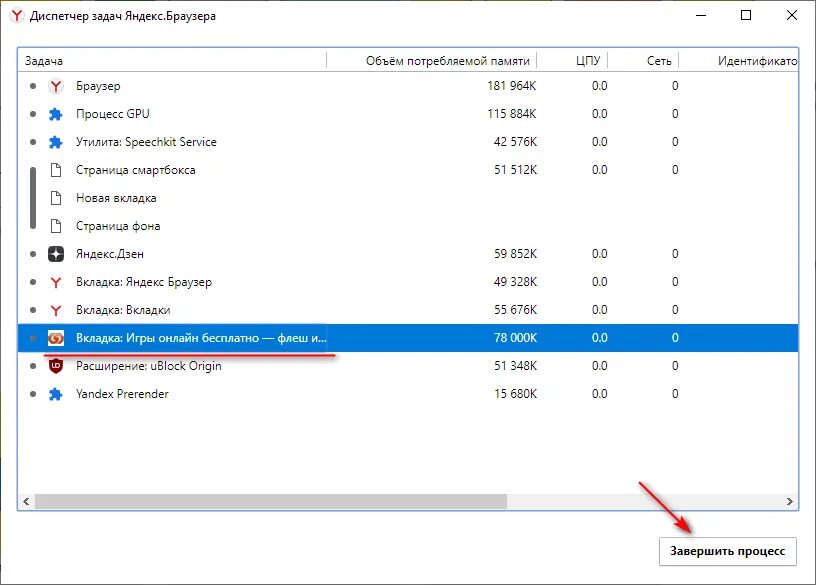Click the Yandex logo in the title bar
The image size is (816, 585).
17,16
